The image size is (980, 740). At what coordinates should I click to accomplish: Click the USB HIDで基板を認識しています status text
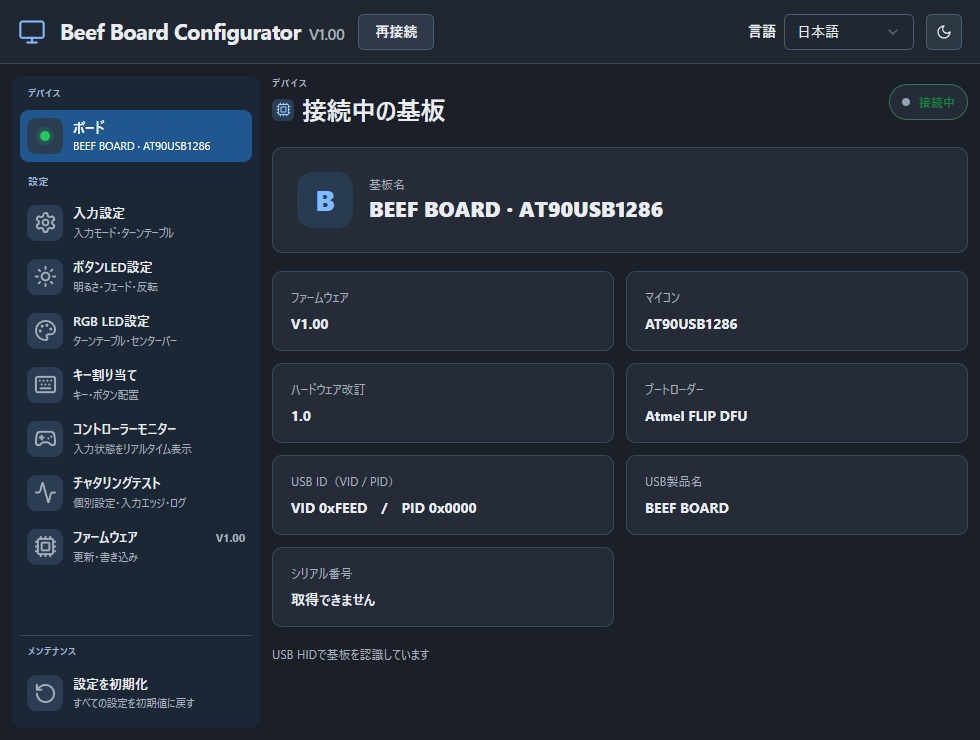tap(351, 654)
